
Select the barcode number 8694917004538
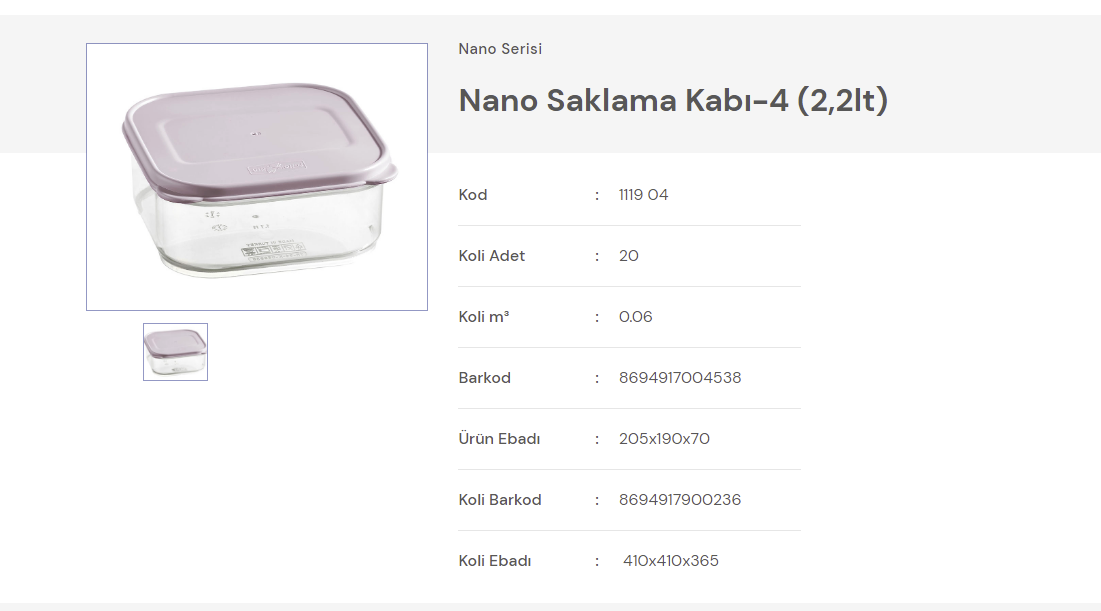[x=680, y=378]
